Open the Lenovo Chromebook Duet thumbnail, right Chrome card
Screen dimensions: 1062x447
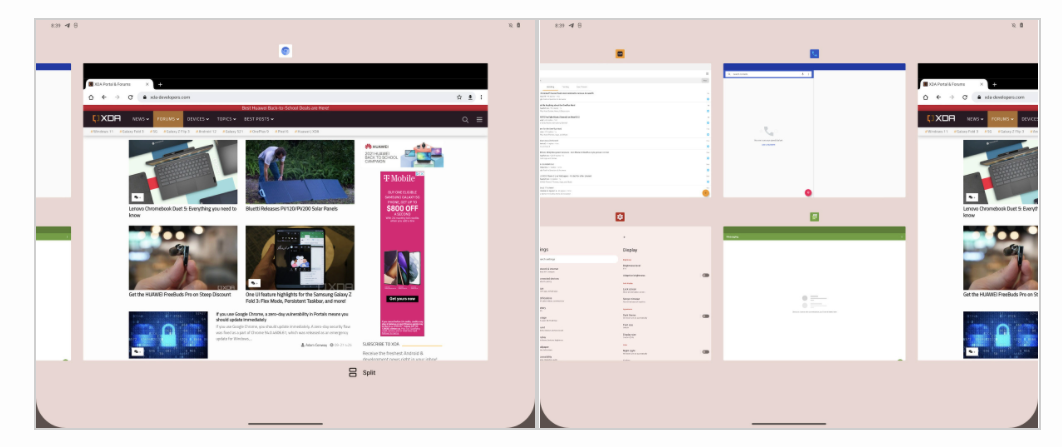click(1000, 172)
